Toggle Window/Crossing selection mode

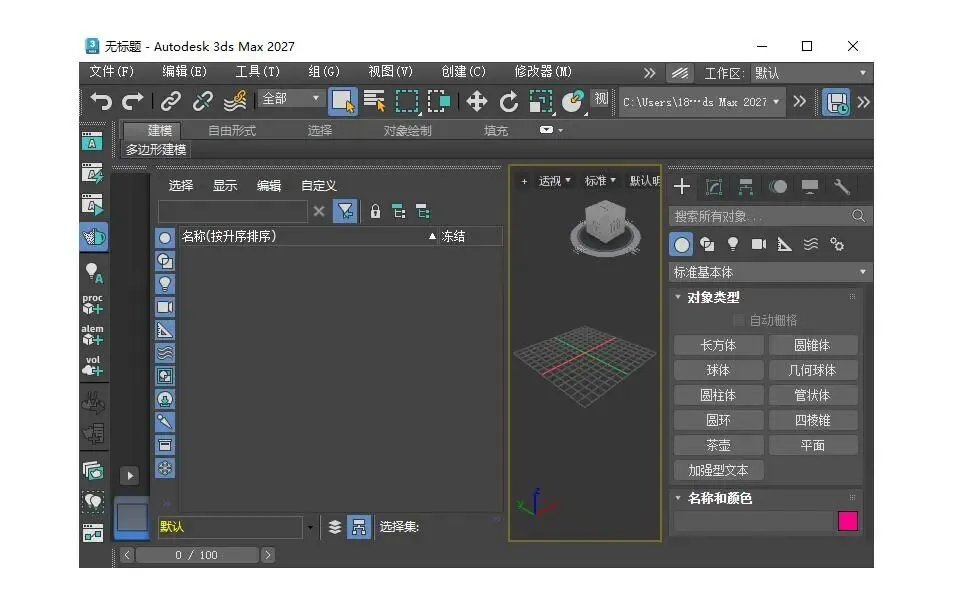439,101
